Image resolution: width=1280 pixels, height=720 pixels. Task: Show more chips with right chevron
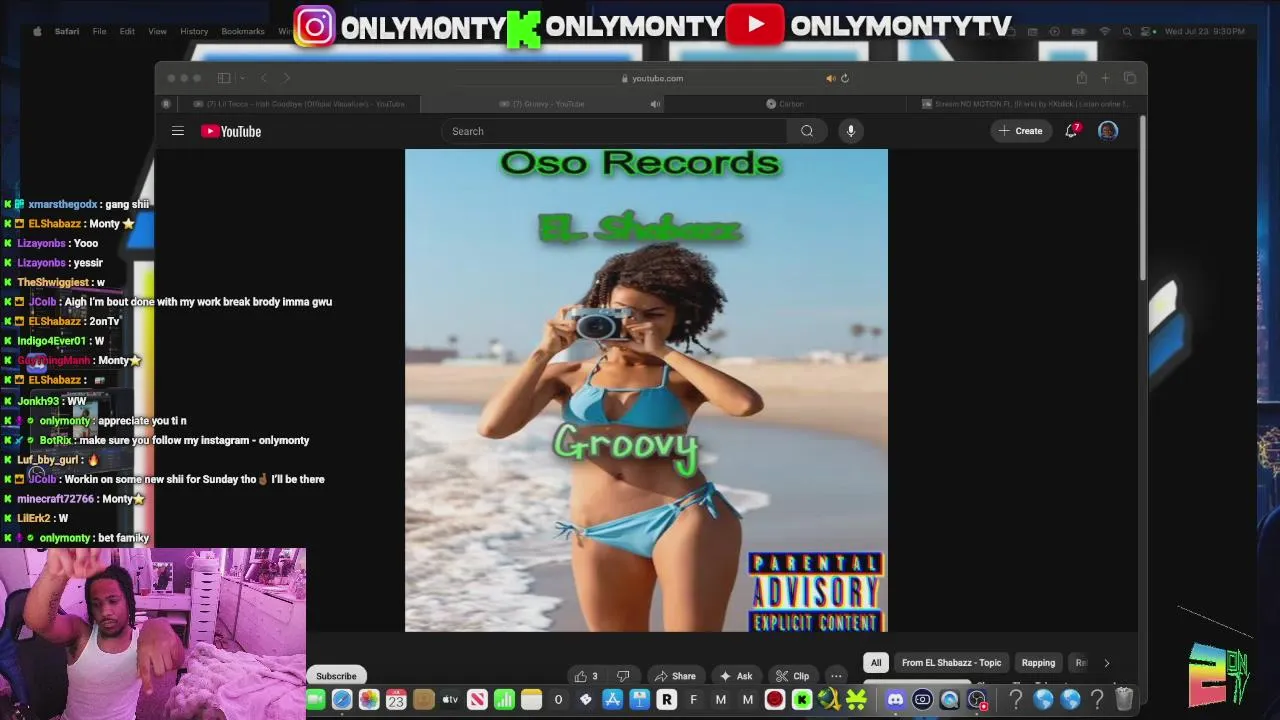[x=1106, y=663]
